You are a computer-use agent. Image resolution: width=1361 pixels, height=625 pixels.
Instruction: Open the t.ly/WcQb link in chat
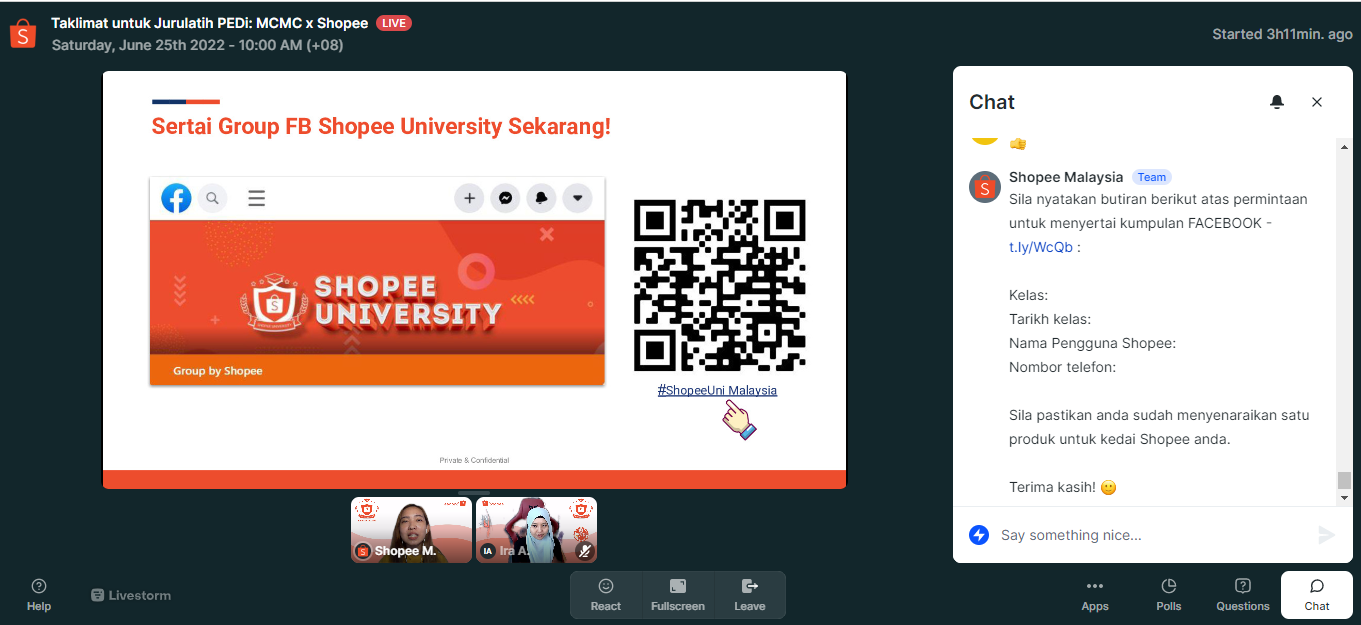coord(1041,247)
